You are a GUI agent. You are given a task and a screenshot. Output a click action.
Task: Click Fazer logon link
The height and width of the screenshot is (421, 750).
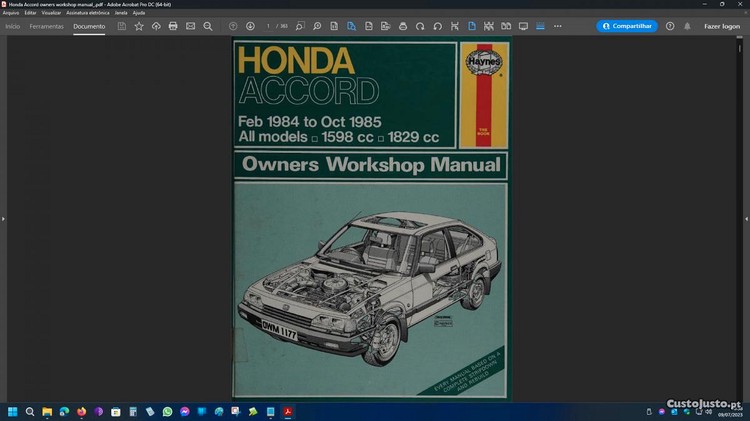pos(722,26)
